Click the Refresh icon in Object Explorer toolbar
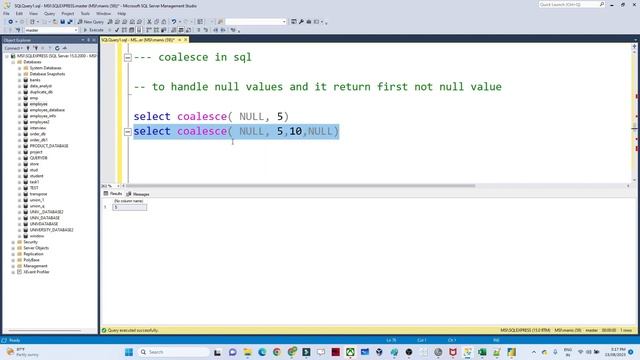Screen dimensions: 640x360 (57, 48)
